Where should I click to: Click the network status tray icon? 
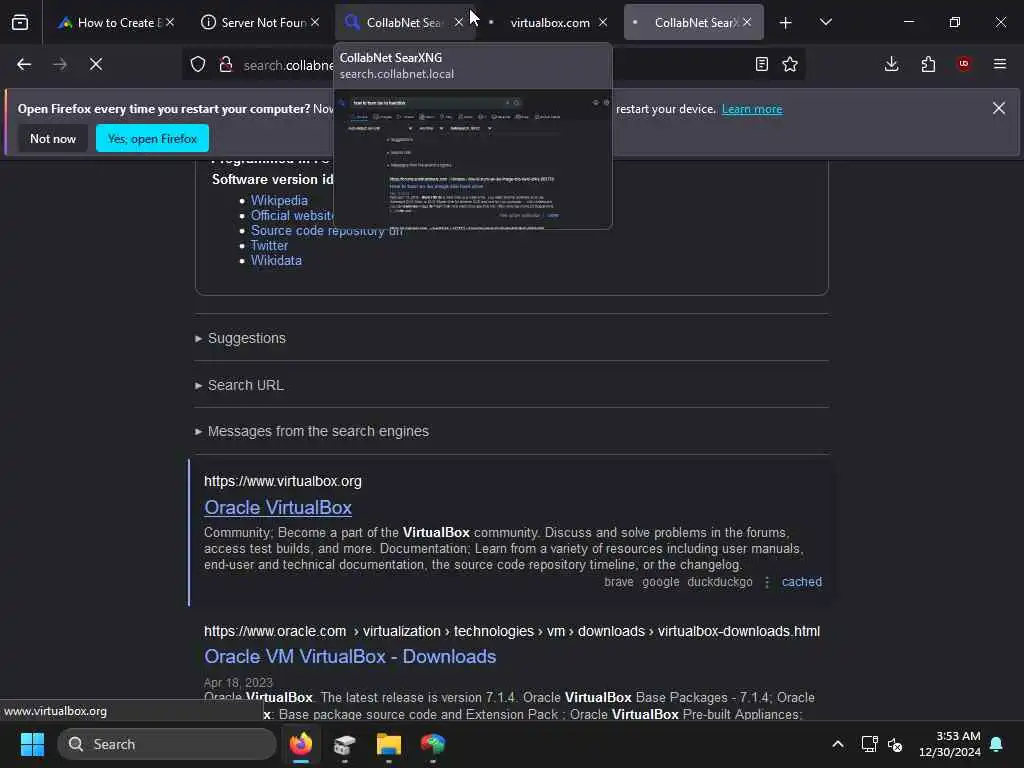click(x=869, y=744)
